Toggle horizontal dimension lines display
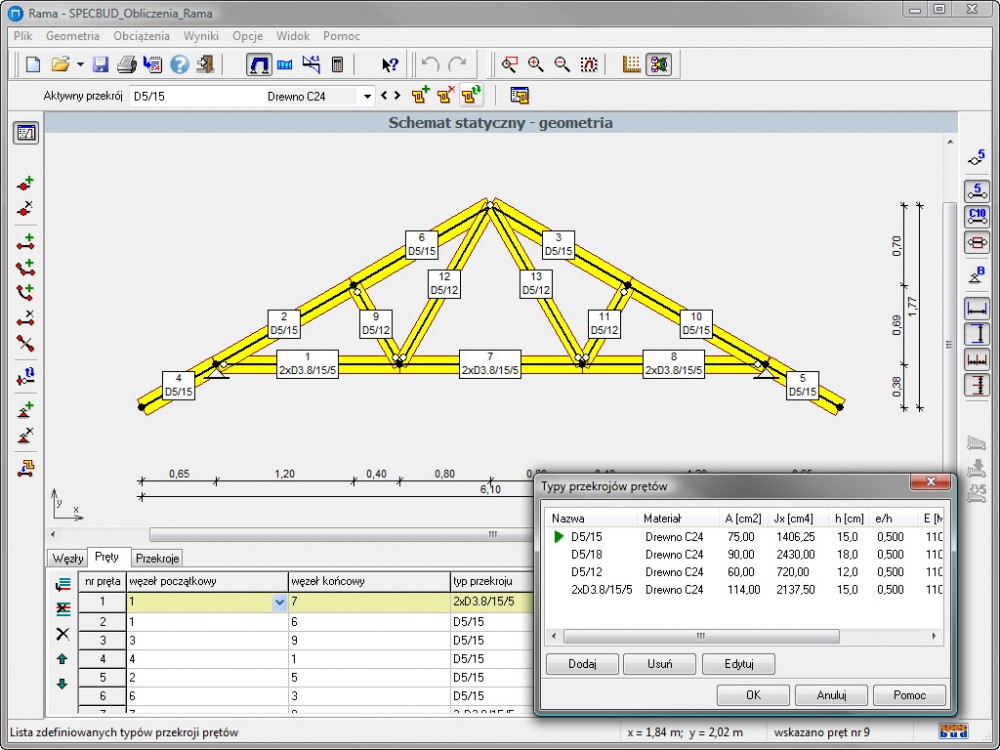This screenshot has width=1000, height=750. click(x=976, y=308)
